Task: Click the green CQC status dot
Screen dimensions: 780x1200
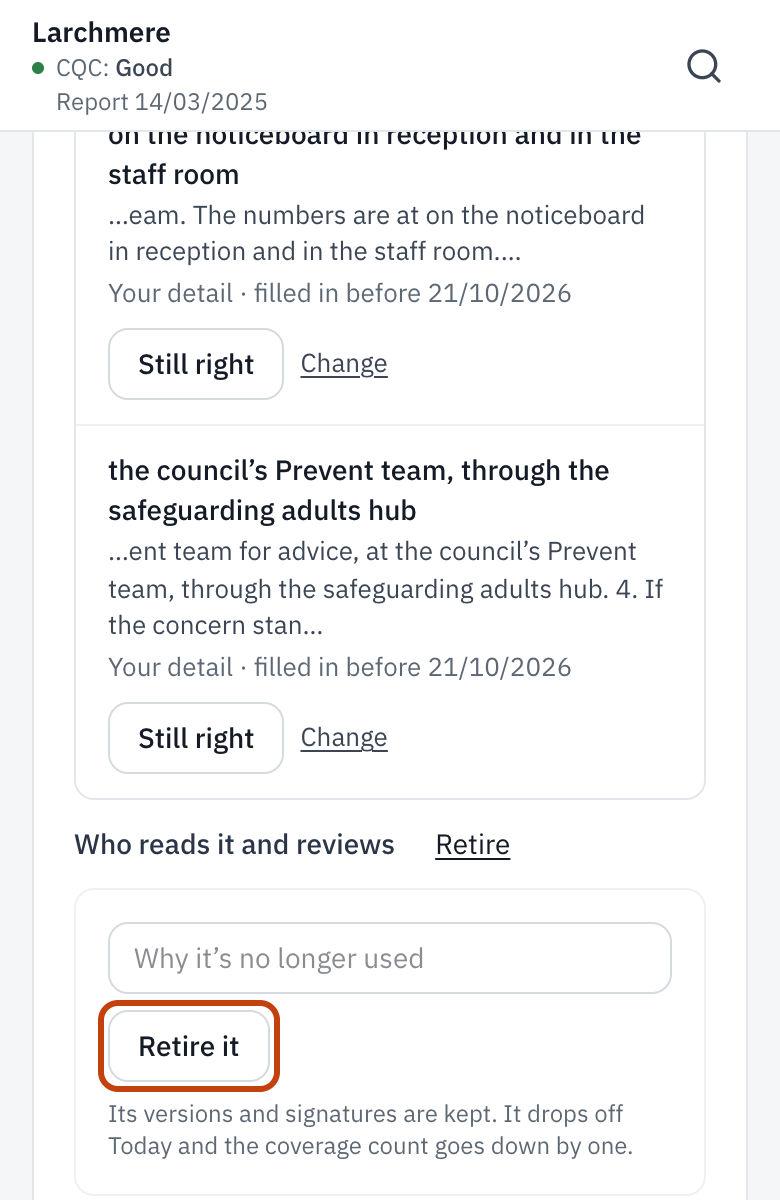Action: click(38, 68)
